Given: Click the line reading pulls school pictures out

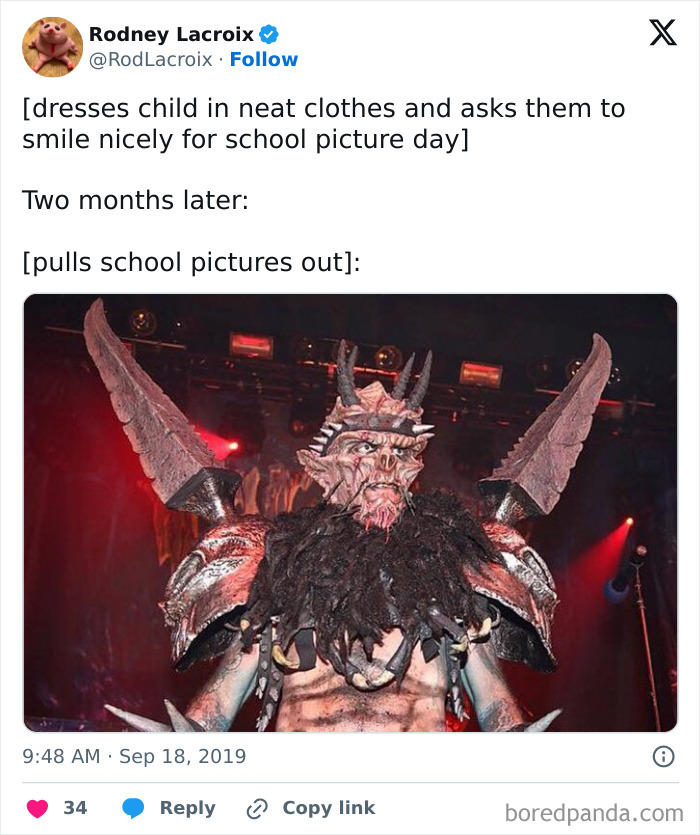Looking at the screenshot, I should click(x=190, y=261).
